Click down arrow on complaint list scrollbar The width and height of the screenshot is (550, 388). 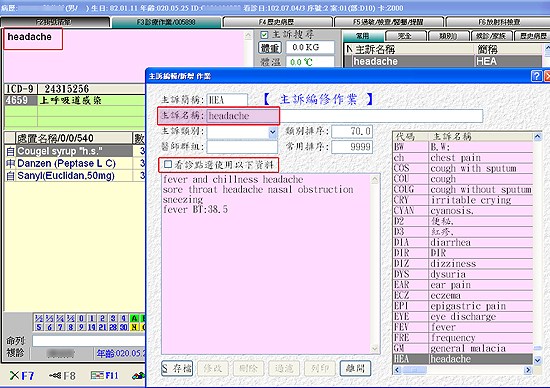click(x=537, y=360)
